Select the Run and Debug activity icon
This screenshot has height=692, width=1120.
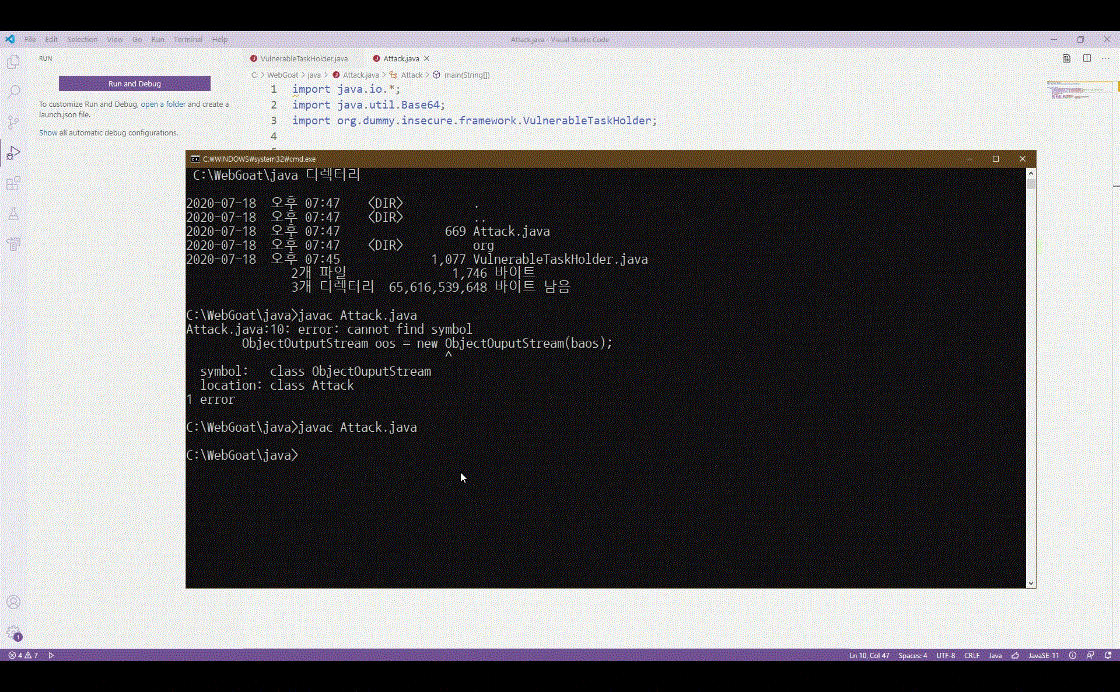(x=13, y=153)
